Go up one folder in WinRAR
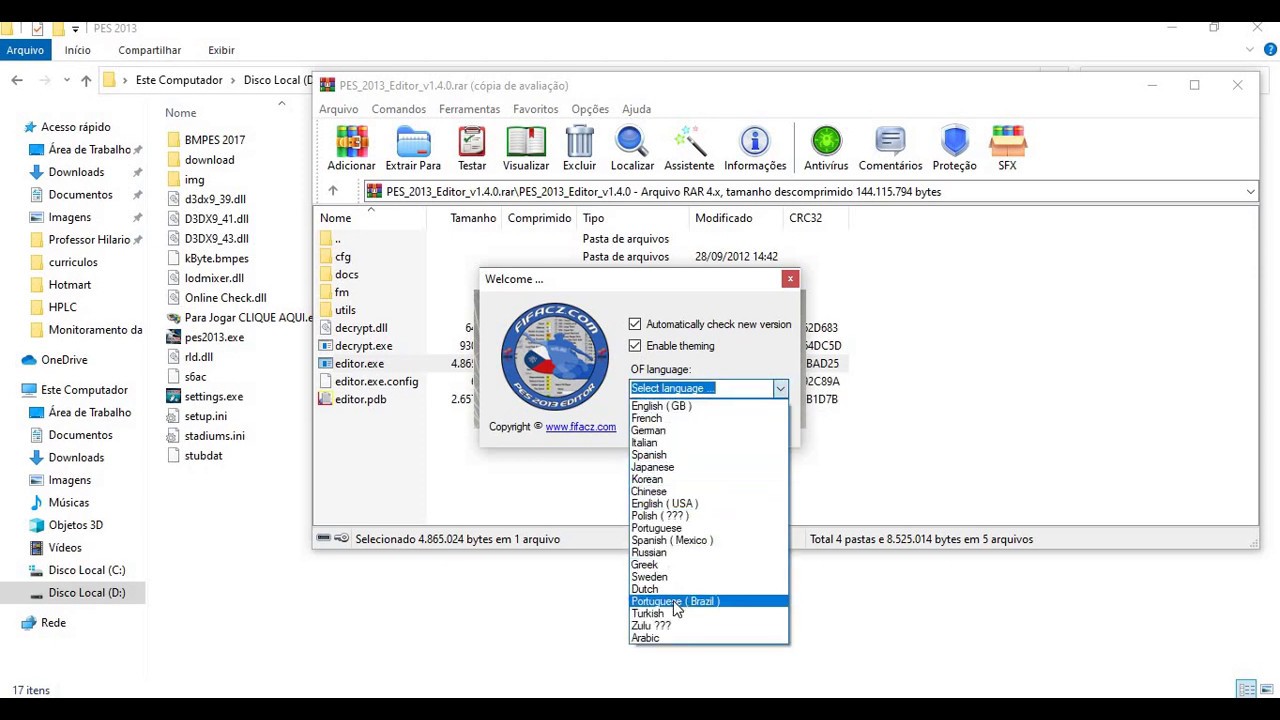This screenshot has height=720, width=1280. click(333, 191)
